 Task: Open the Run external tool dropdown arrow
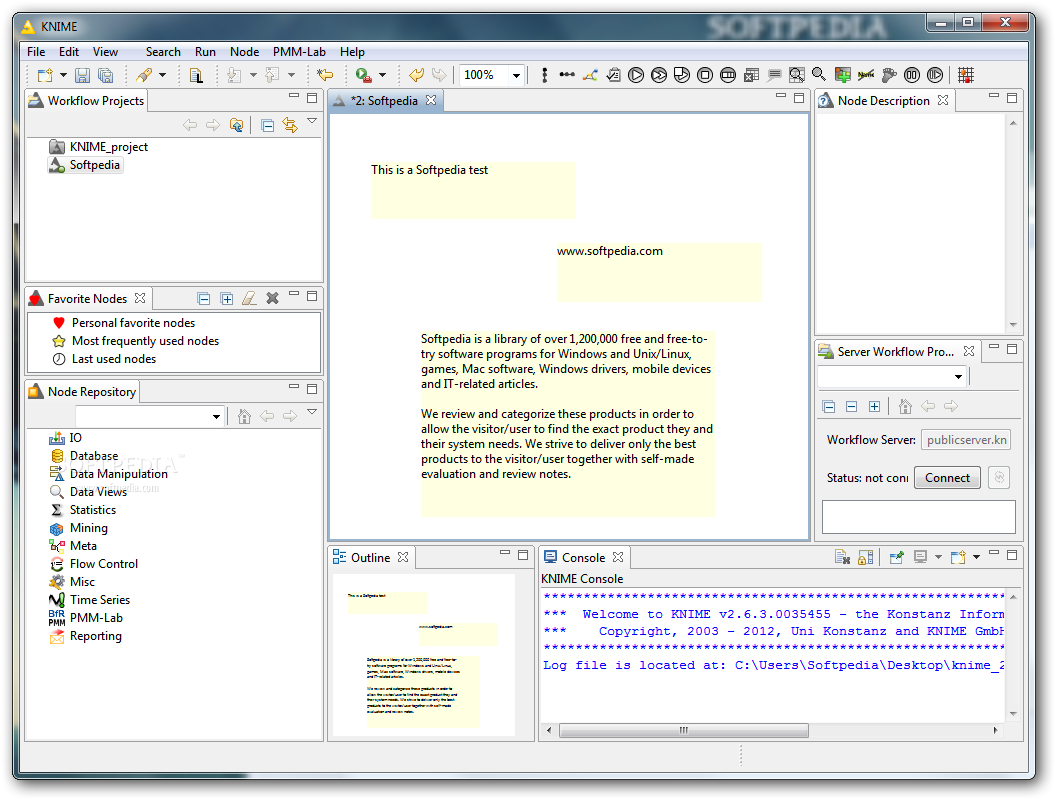383,75
